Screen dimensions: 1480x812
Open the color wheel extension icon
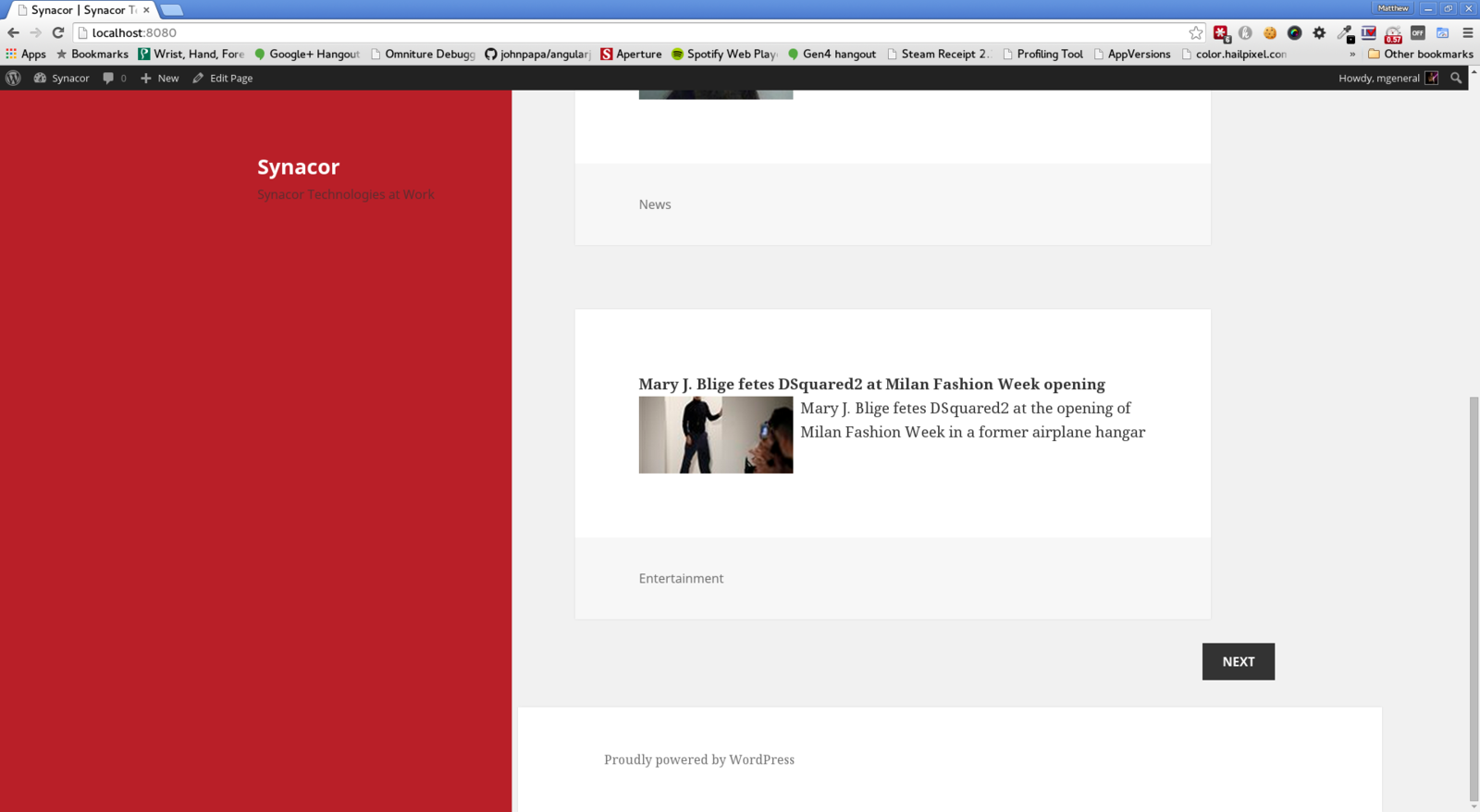[x=1295, y=32]
